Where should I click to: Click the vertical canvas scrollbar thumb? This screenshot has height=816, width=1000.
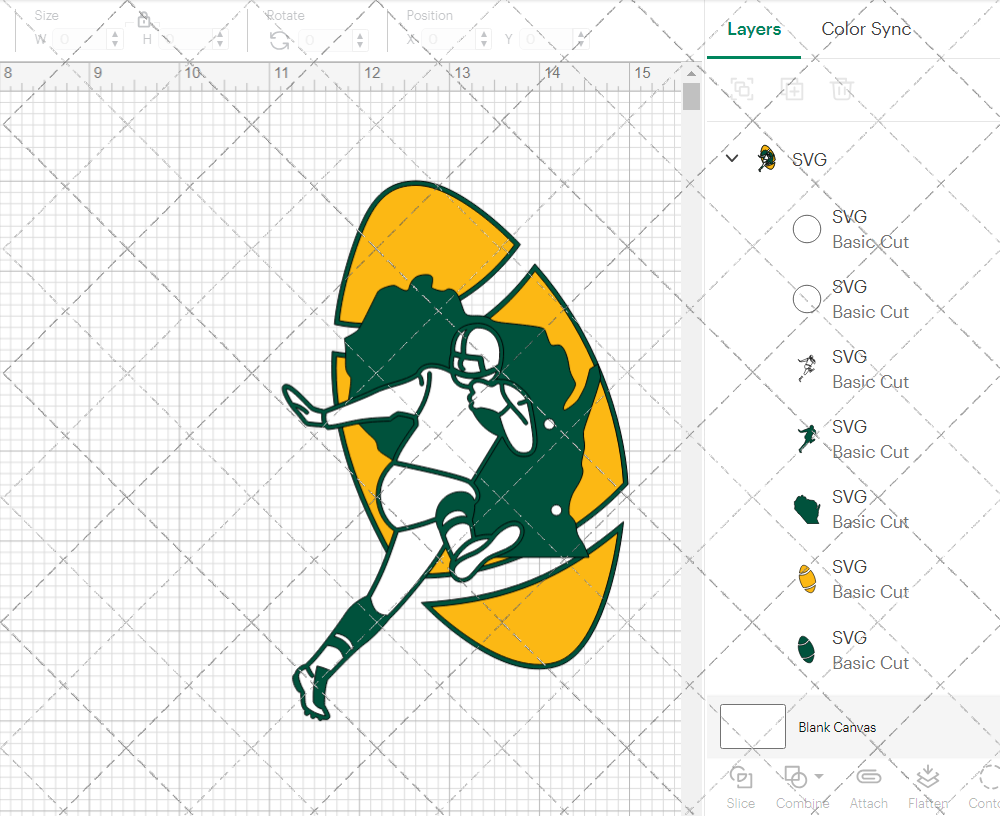coord(691,97)
